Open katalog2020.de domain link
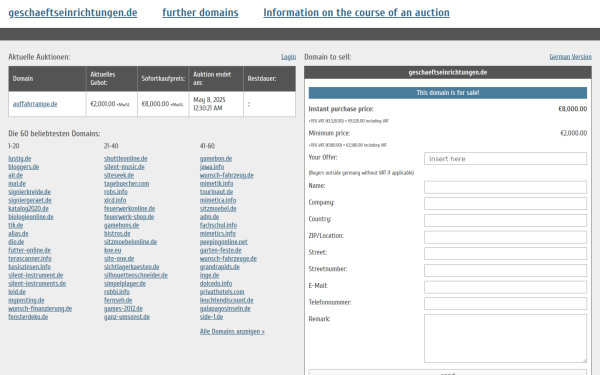Screen dimensions: 600x375 [28, 209]
